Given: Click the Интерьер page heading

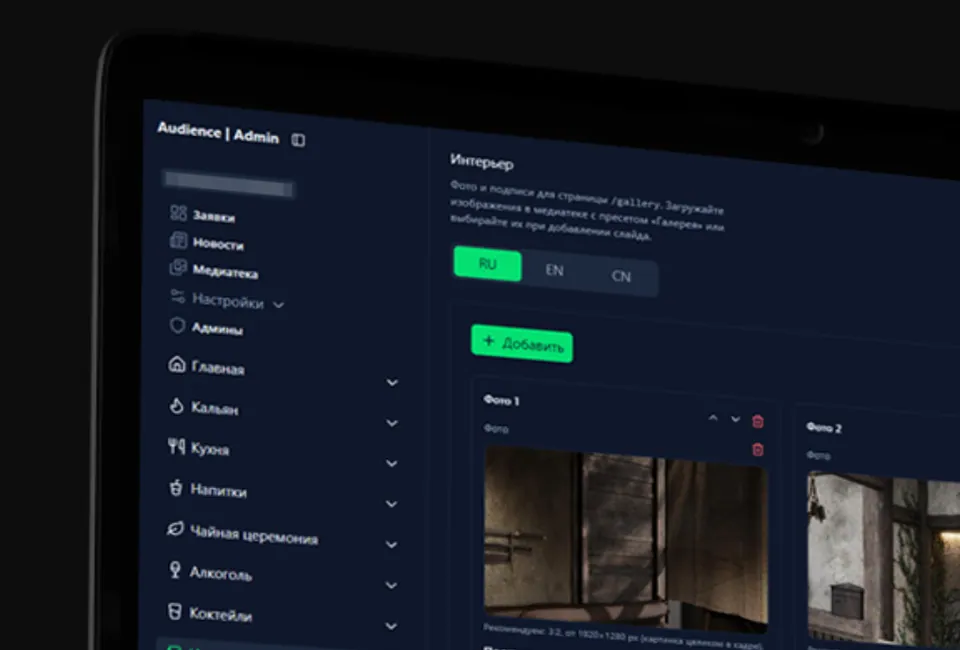Looking at the screenshot, I should (x=482, y=162).
